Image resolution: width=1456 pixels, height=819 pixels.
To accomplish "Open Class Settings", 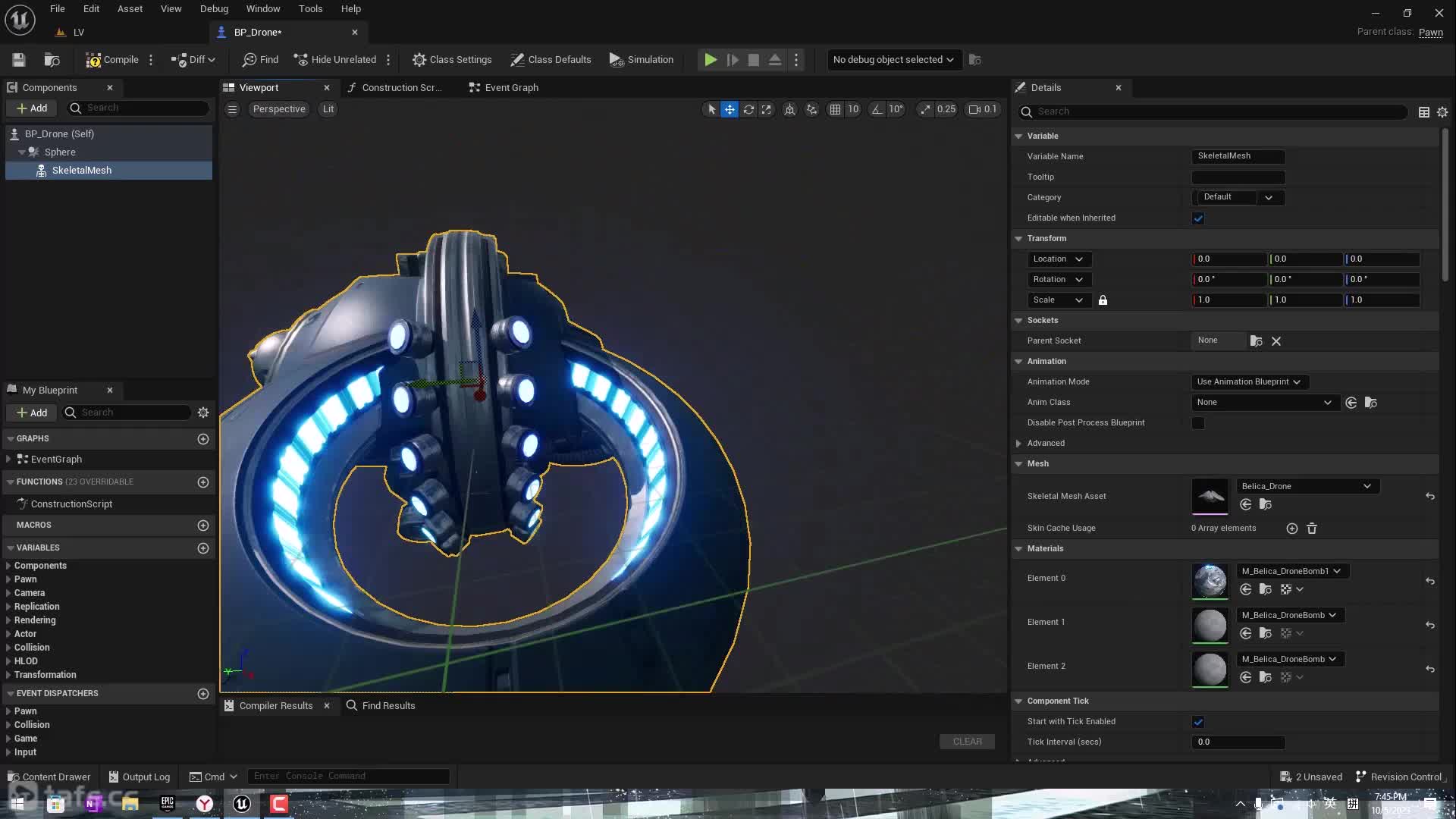I will click(x=452, y=60).
